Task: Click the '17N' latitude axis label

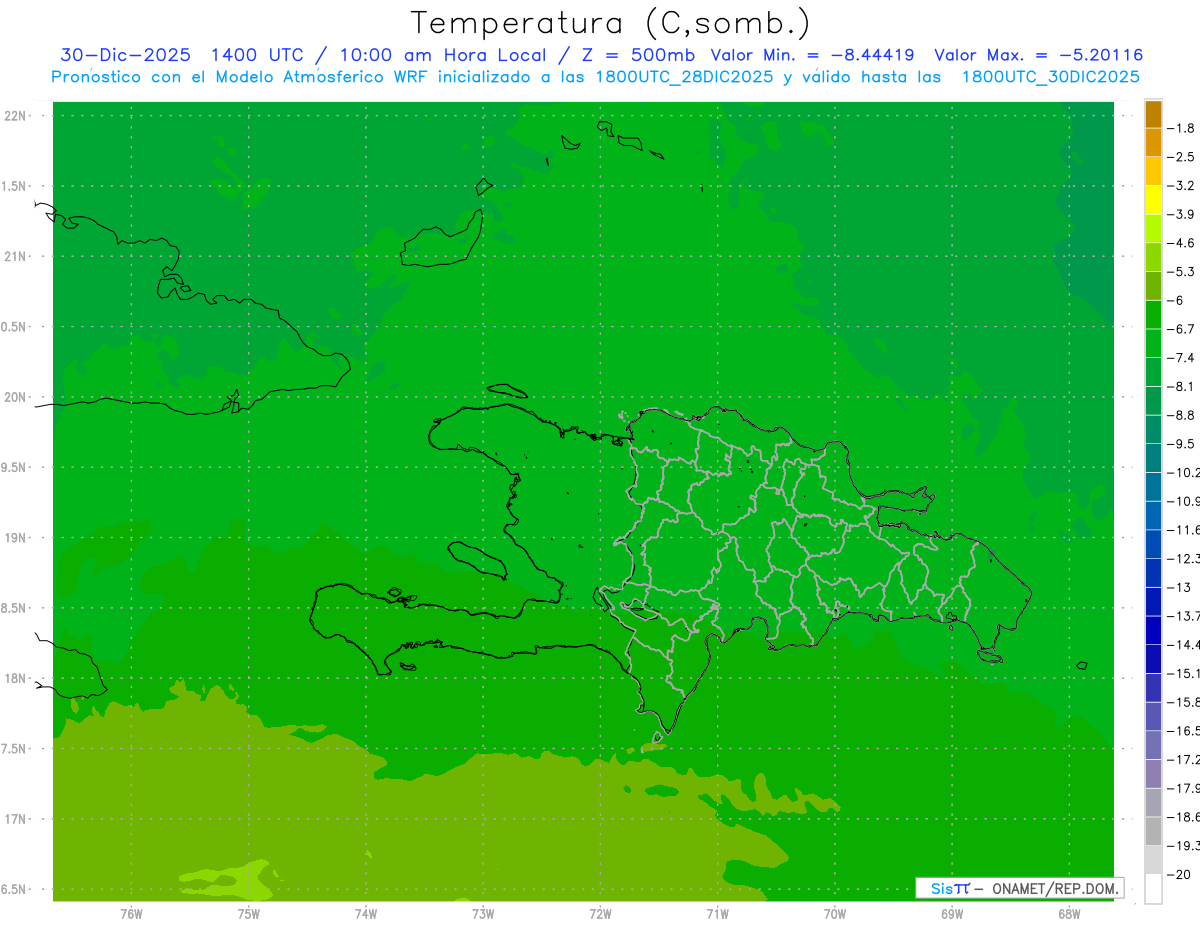Action: point(16,819)
